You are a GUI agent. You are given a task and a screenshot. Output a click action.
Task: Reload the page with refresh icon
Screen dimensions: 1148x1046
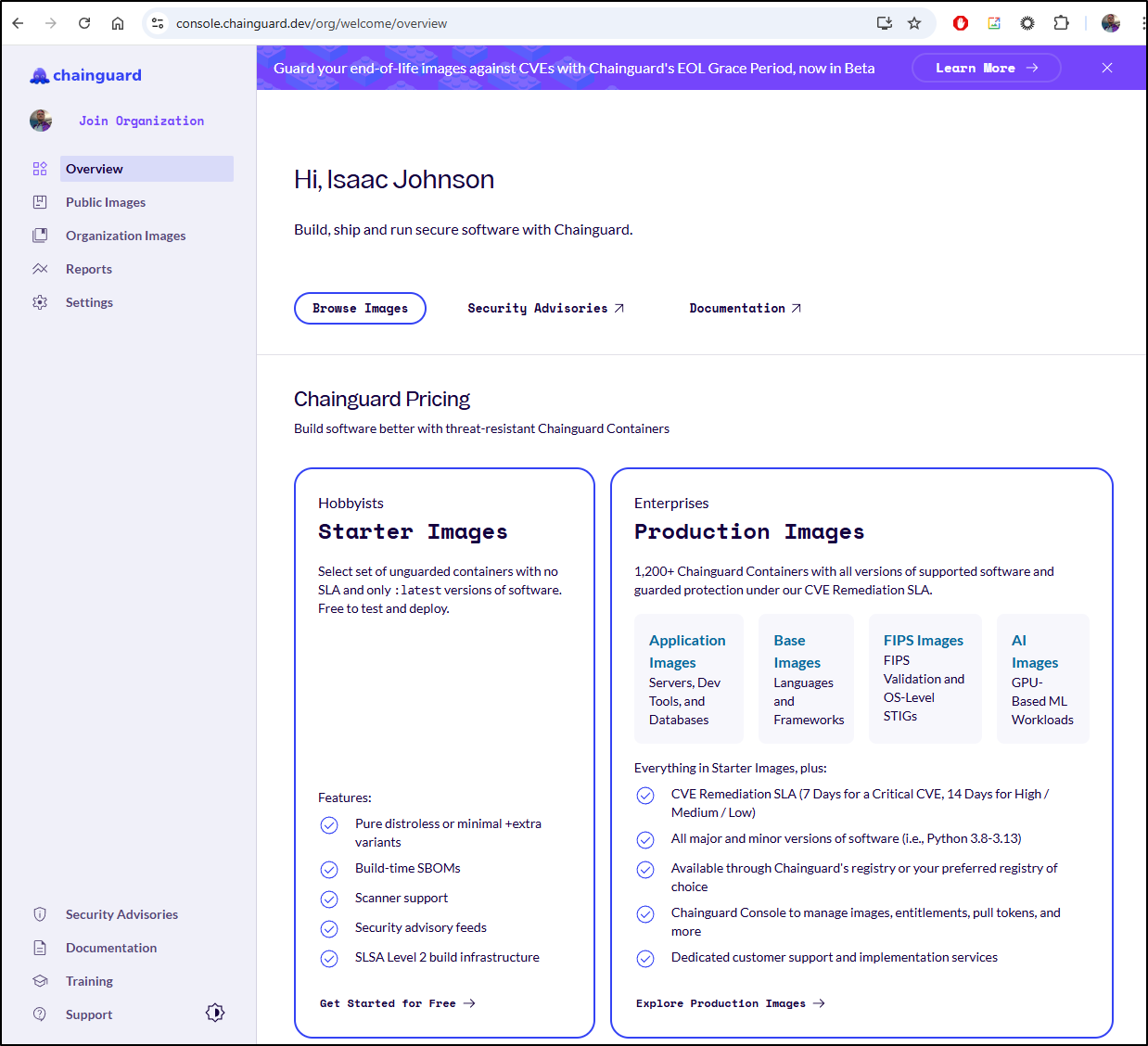tap(84, 23)
